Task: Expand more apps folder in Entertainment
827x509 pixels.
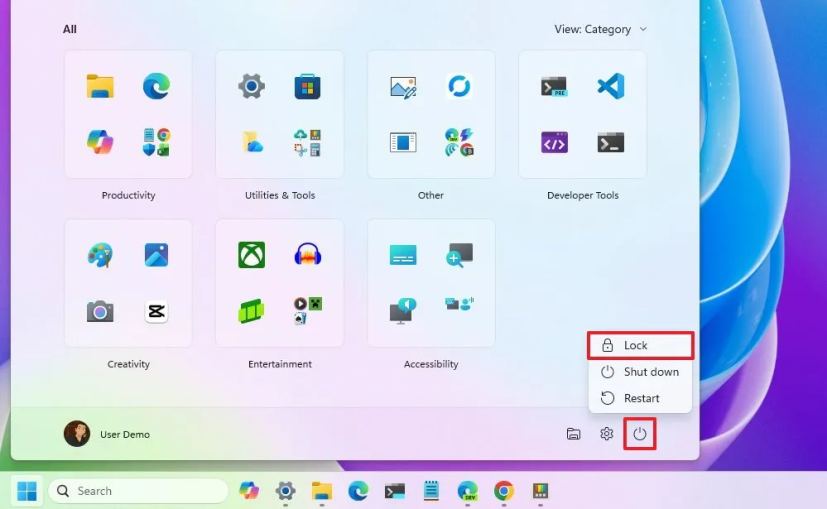Action: (307, 310)
